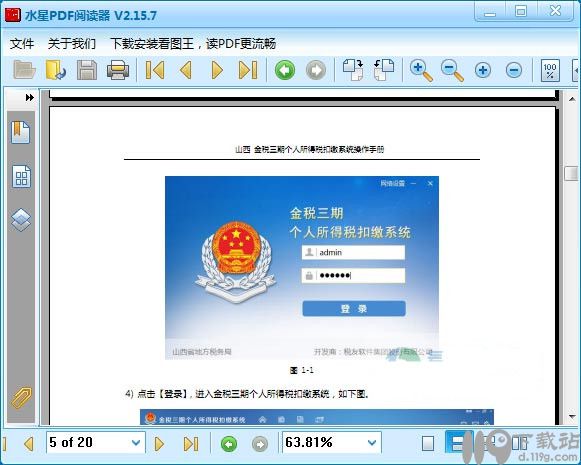
Task: Click 下载安装看图王 menu item
Action: pos(193,44)
